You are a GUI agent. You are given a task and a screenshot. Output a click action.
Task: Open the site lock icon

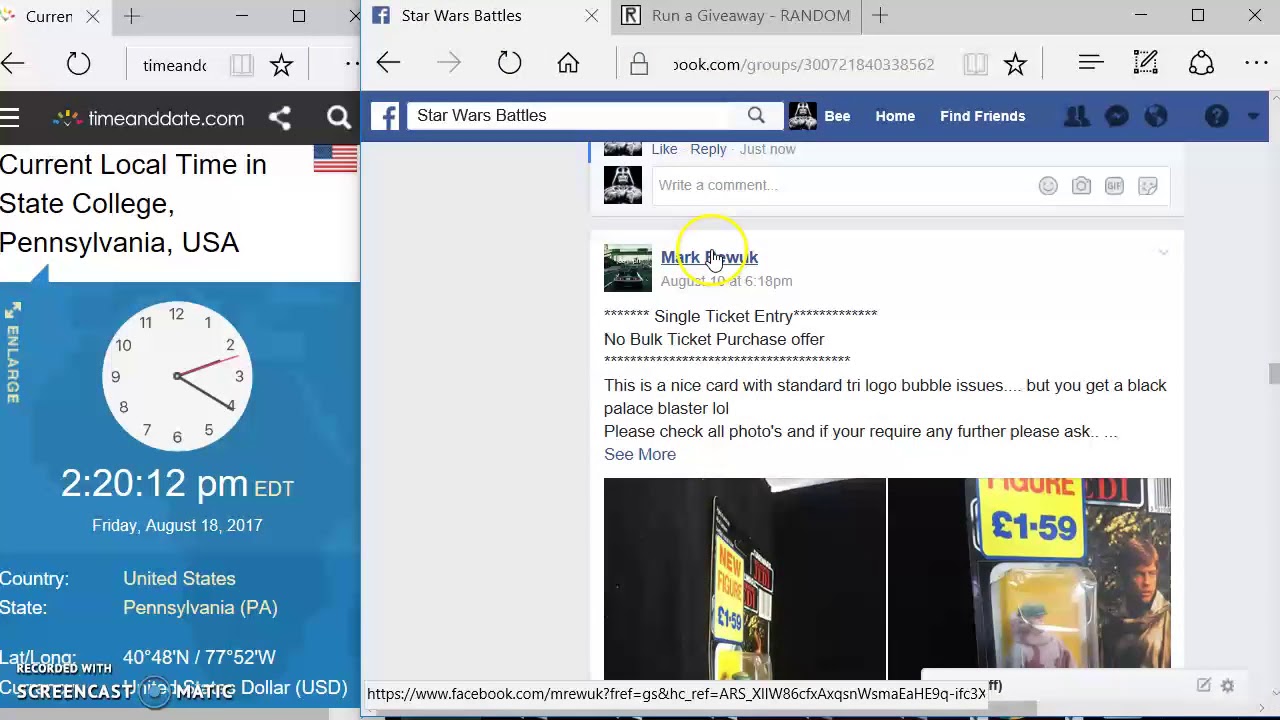[x=638, y=65]
